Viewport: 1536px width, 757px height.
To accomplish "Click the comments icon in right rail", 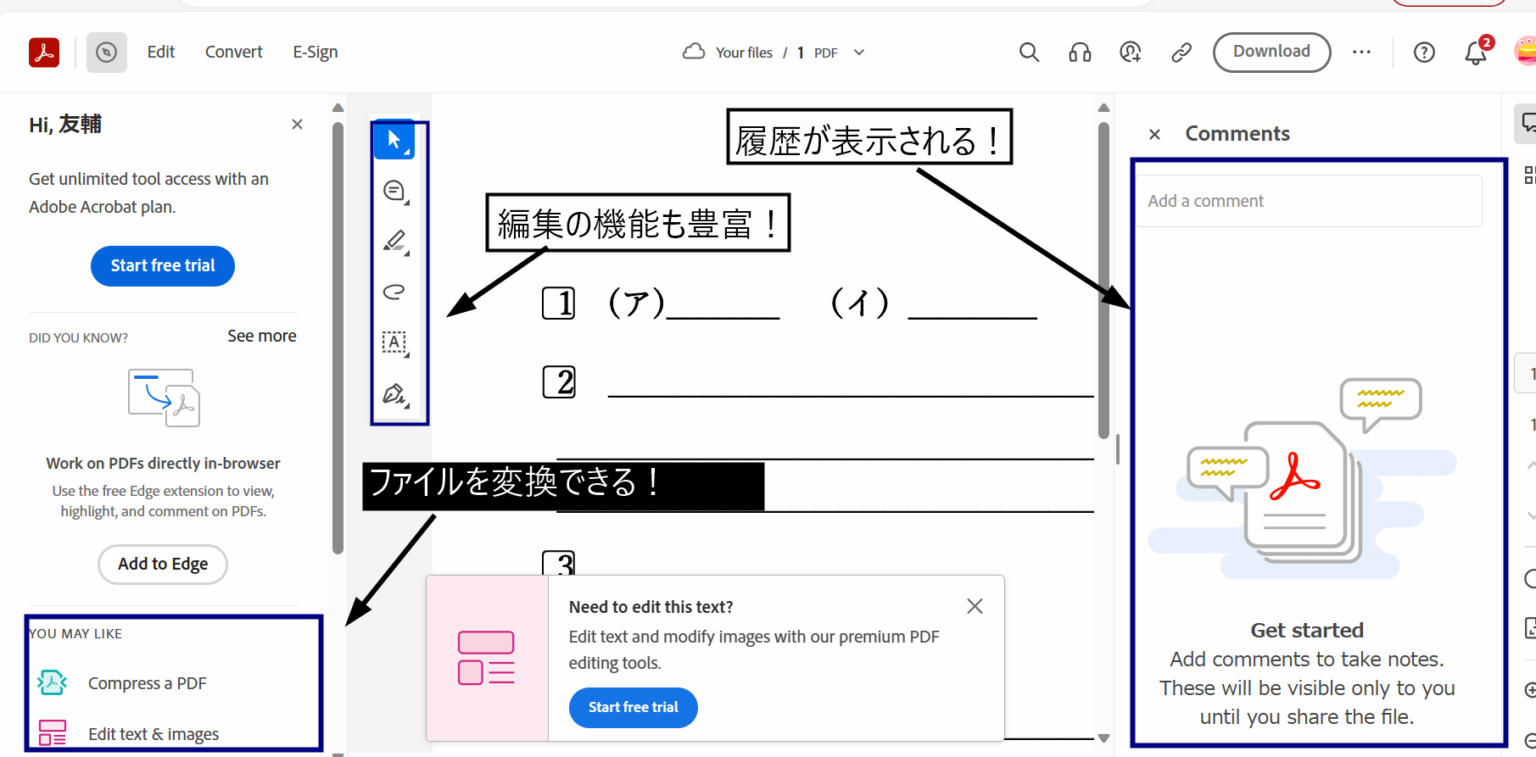I will click(1527, 123).
